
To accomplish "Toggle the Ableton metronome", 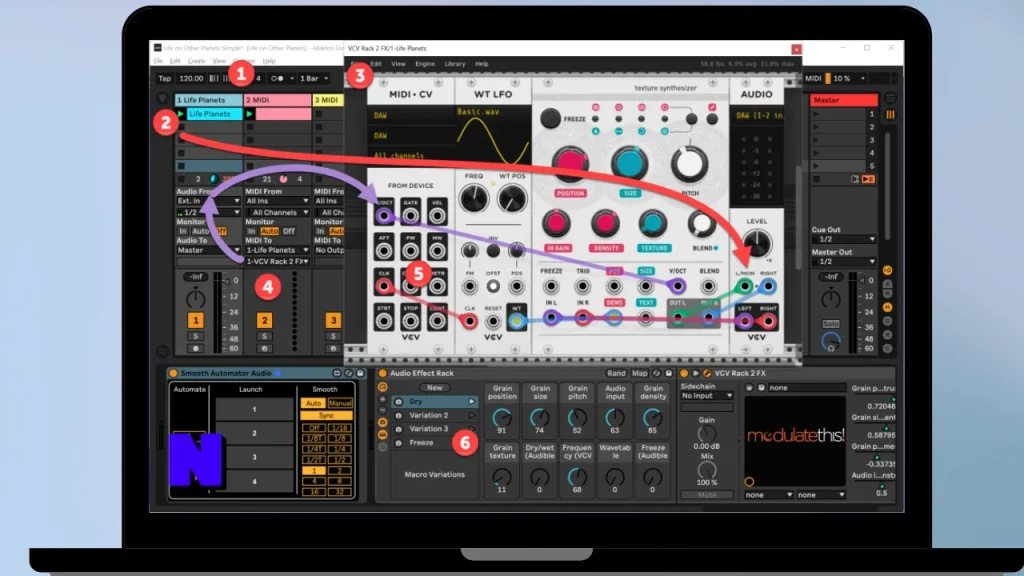I will point(278,78).
